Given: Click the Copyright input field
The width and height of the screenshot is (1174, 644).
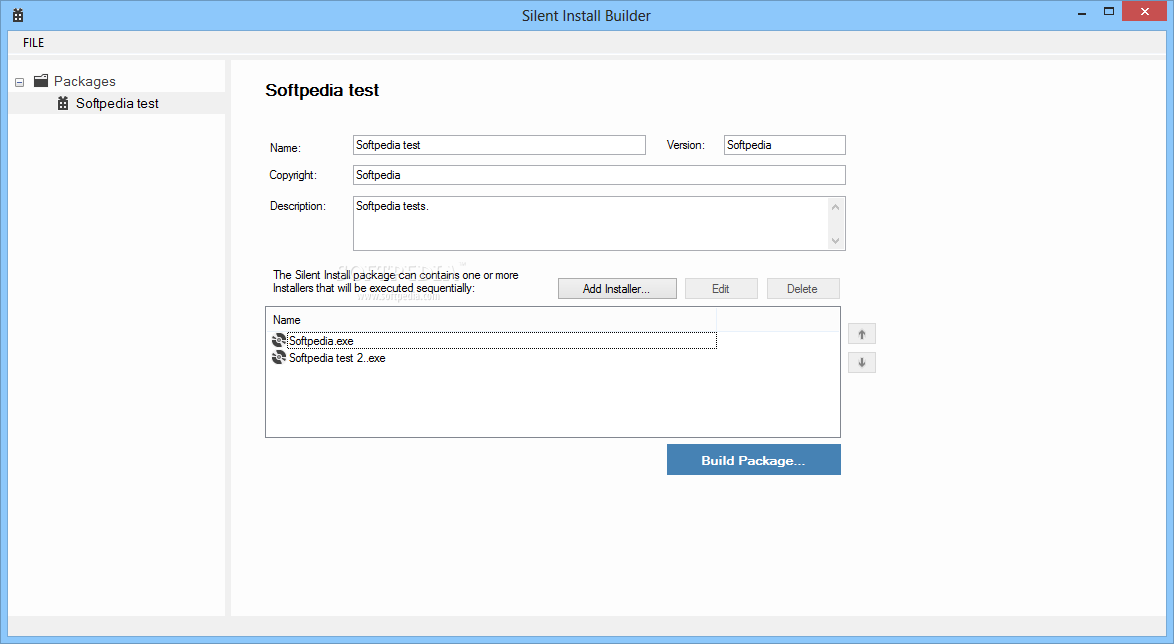Looking at the screenshot, I should coord(599,174).
